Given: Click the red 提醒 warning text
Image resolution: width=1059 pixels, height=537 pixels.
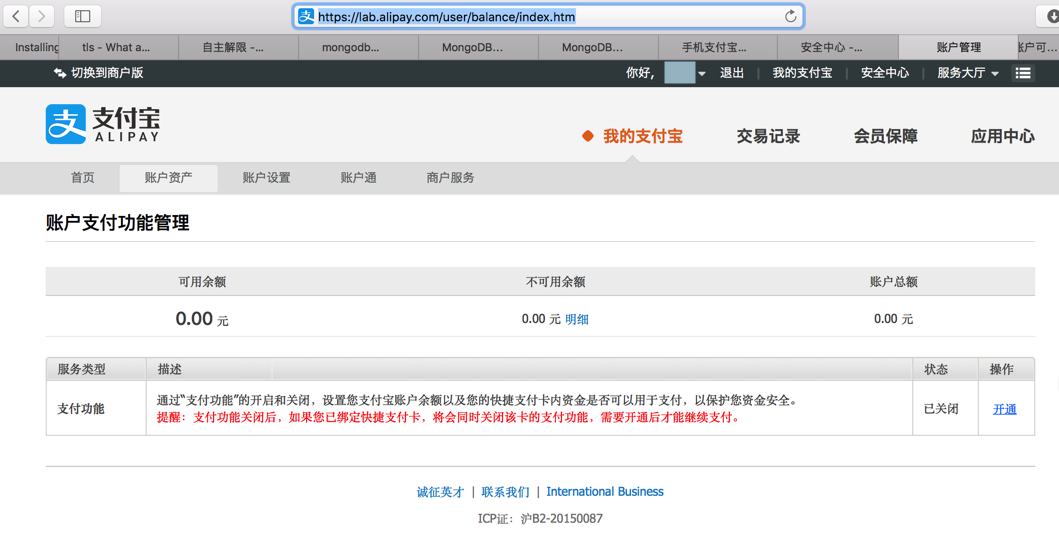Looking at the screenshot, I should pos(448,417).
